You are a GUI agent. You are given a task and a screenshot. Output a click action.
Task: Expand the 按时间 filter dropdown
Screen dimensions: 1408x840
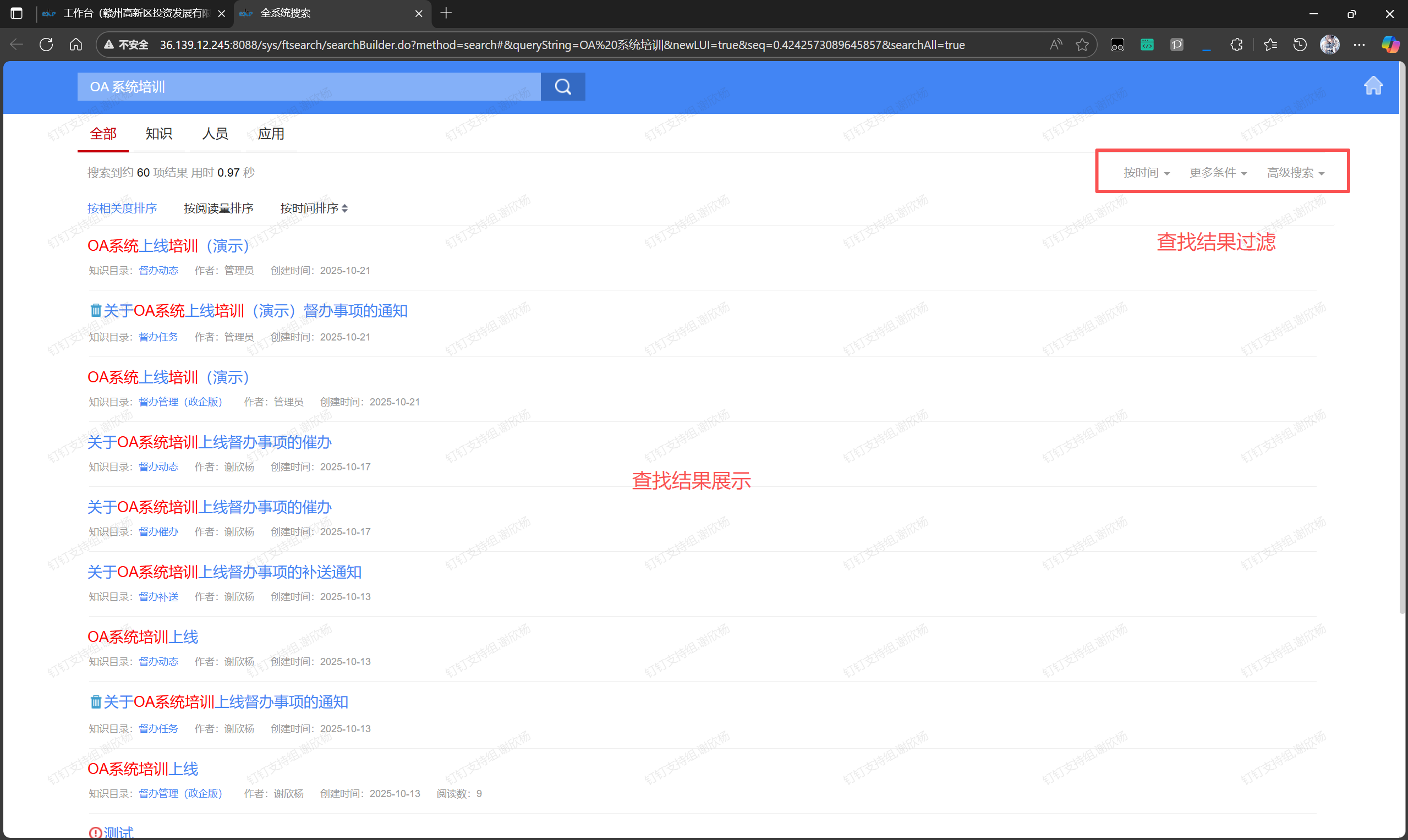click(1146, 173)
